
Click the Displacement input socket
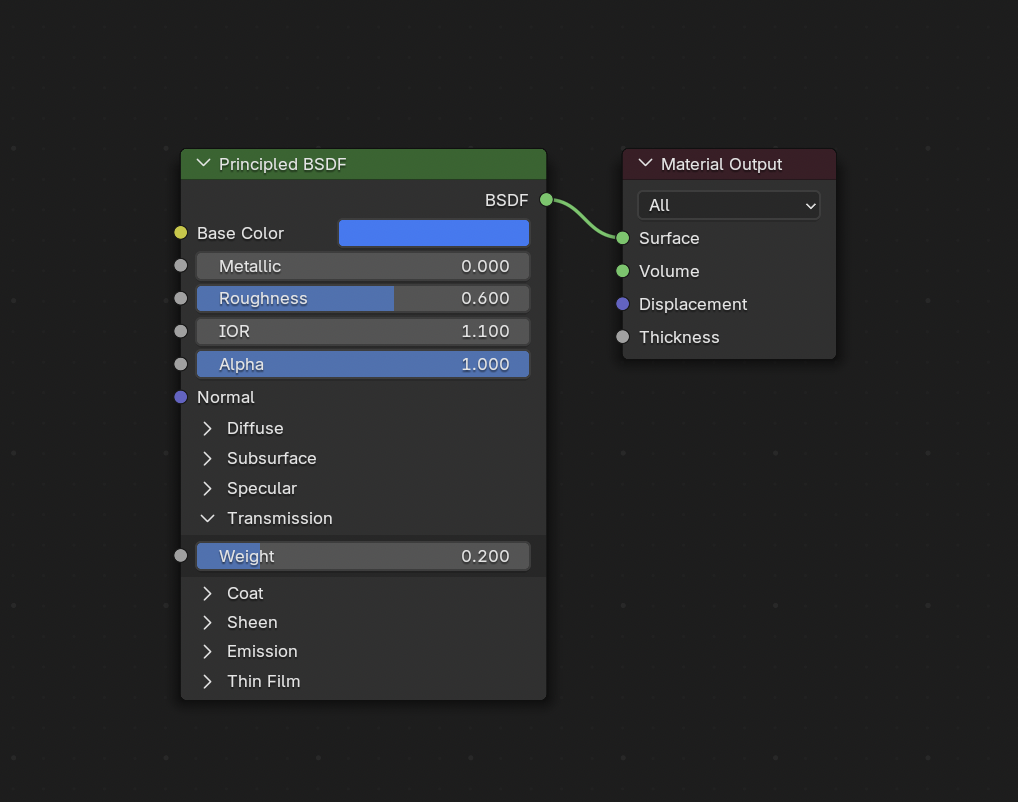623,304
